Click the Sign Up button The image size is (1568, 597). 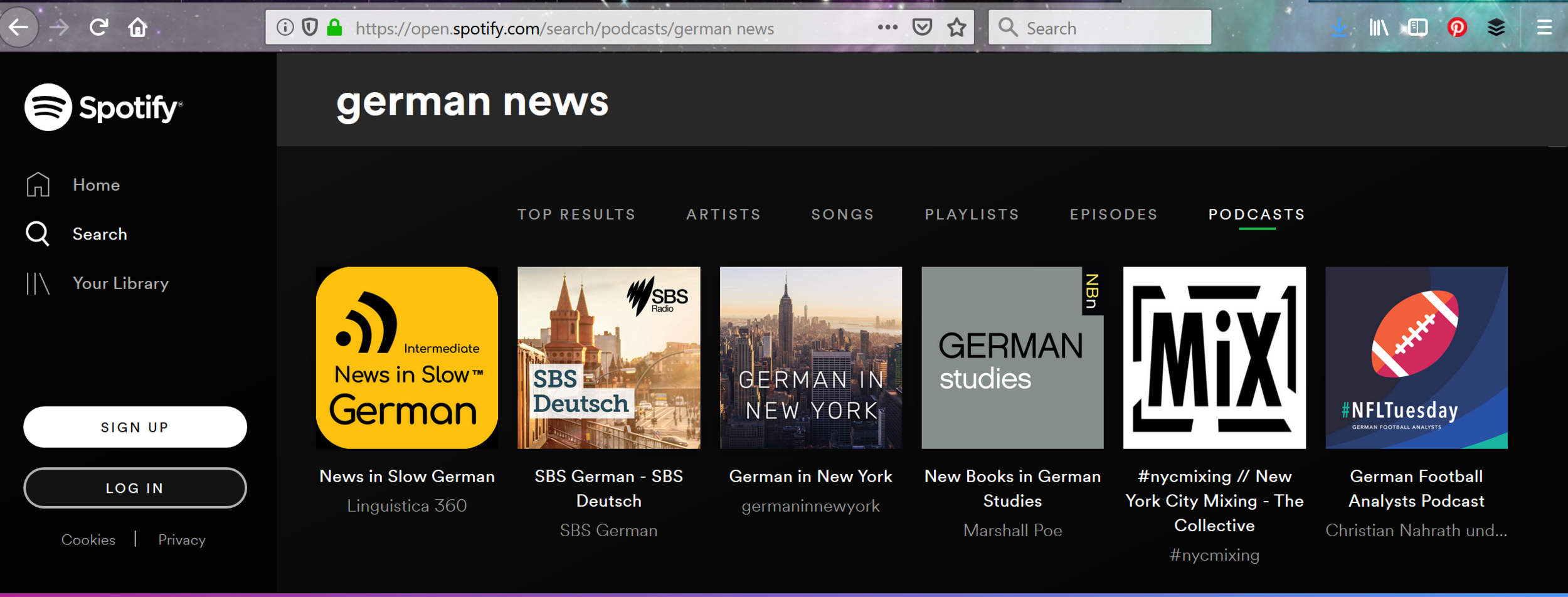tap(134, 426)
